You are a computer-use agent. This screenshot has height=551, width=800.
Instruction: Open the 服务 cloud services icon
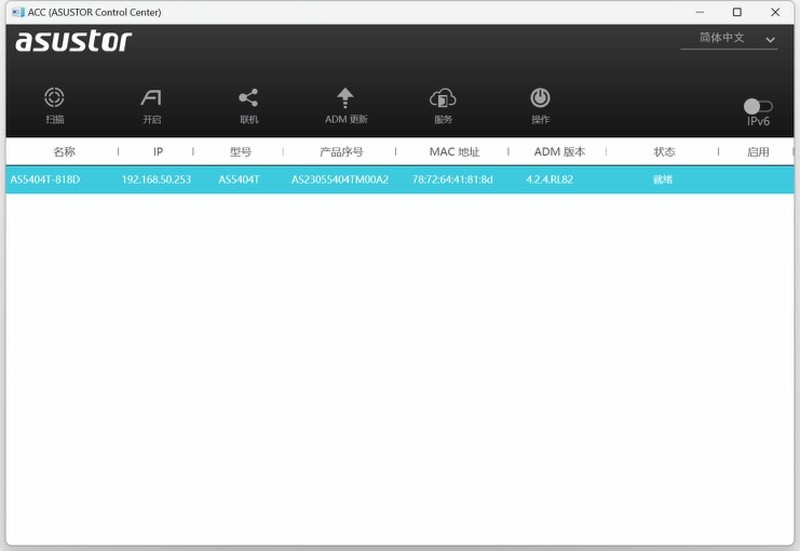click(443, 97)
